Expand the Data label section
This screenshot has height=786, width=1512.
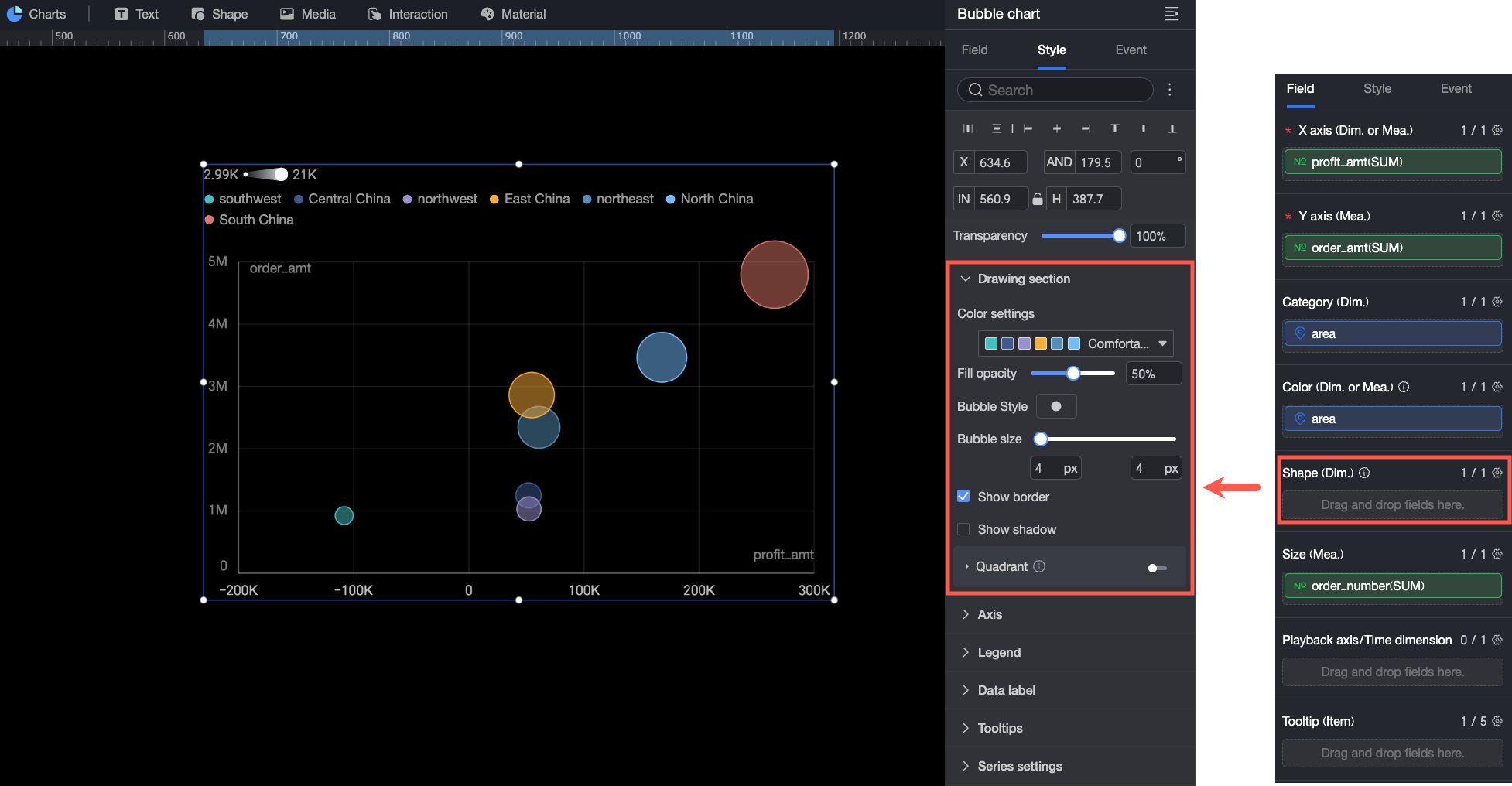pos(1006,690)
